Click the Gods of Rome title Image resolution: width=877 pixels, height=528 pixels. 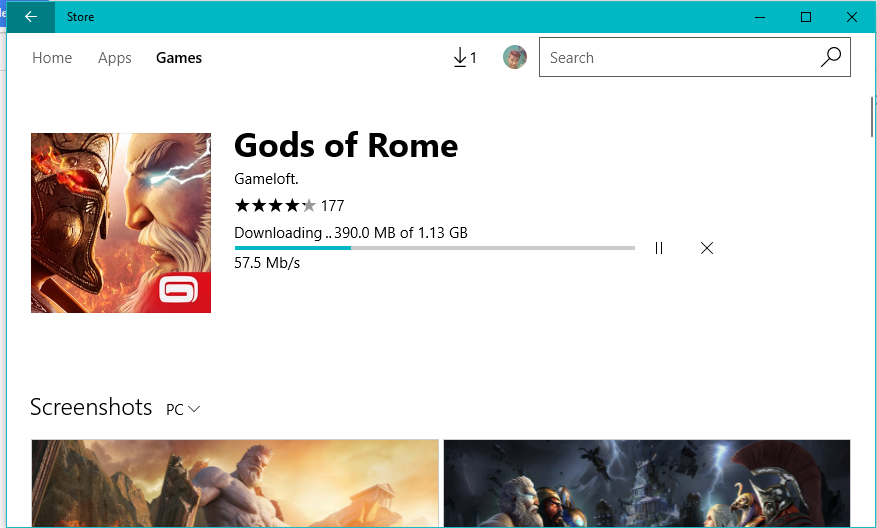tap(346, 145)
